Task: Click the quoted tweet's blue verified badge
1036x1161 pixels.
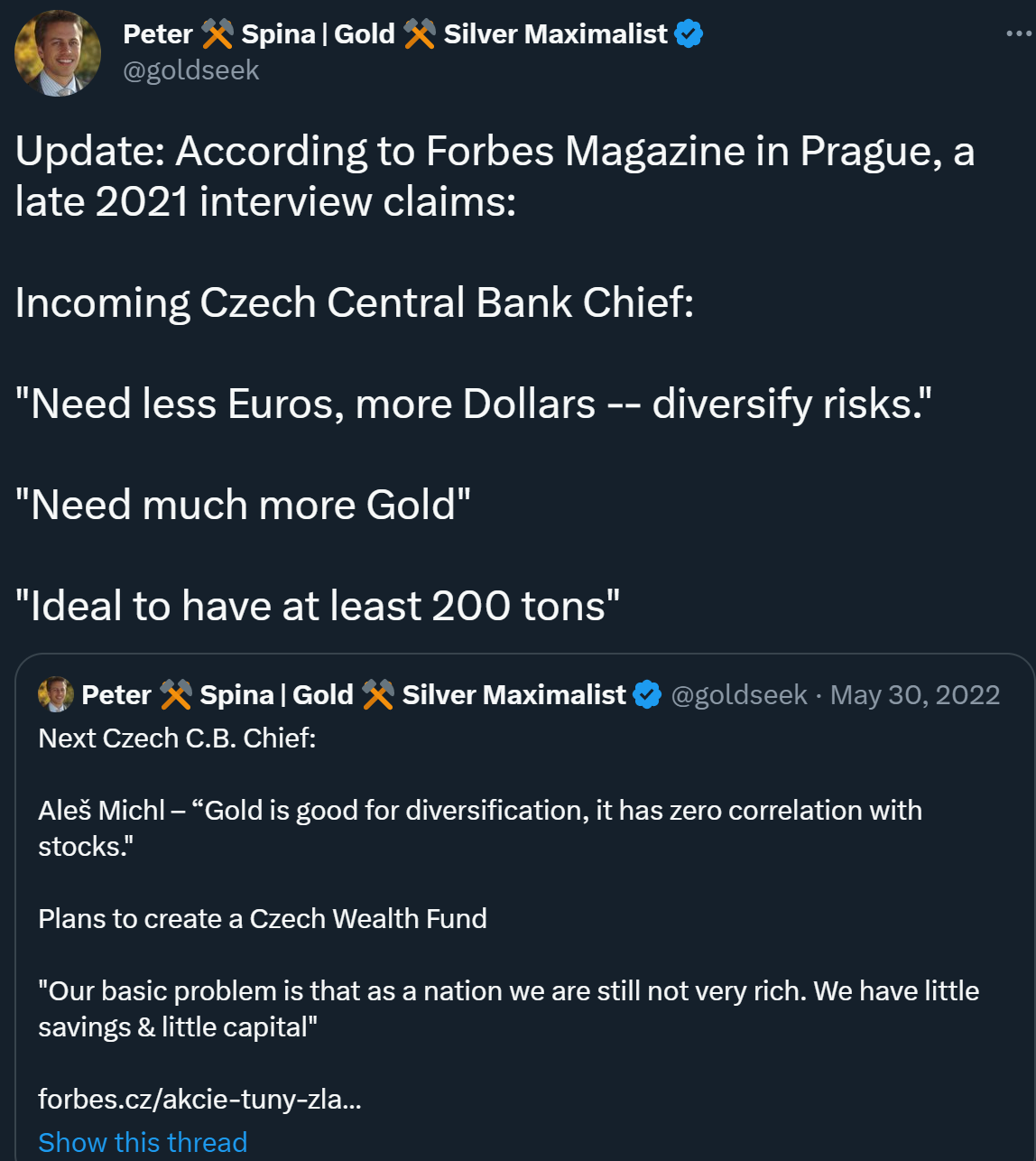Action: (647, 694)
